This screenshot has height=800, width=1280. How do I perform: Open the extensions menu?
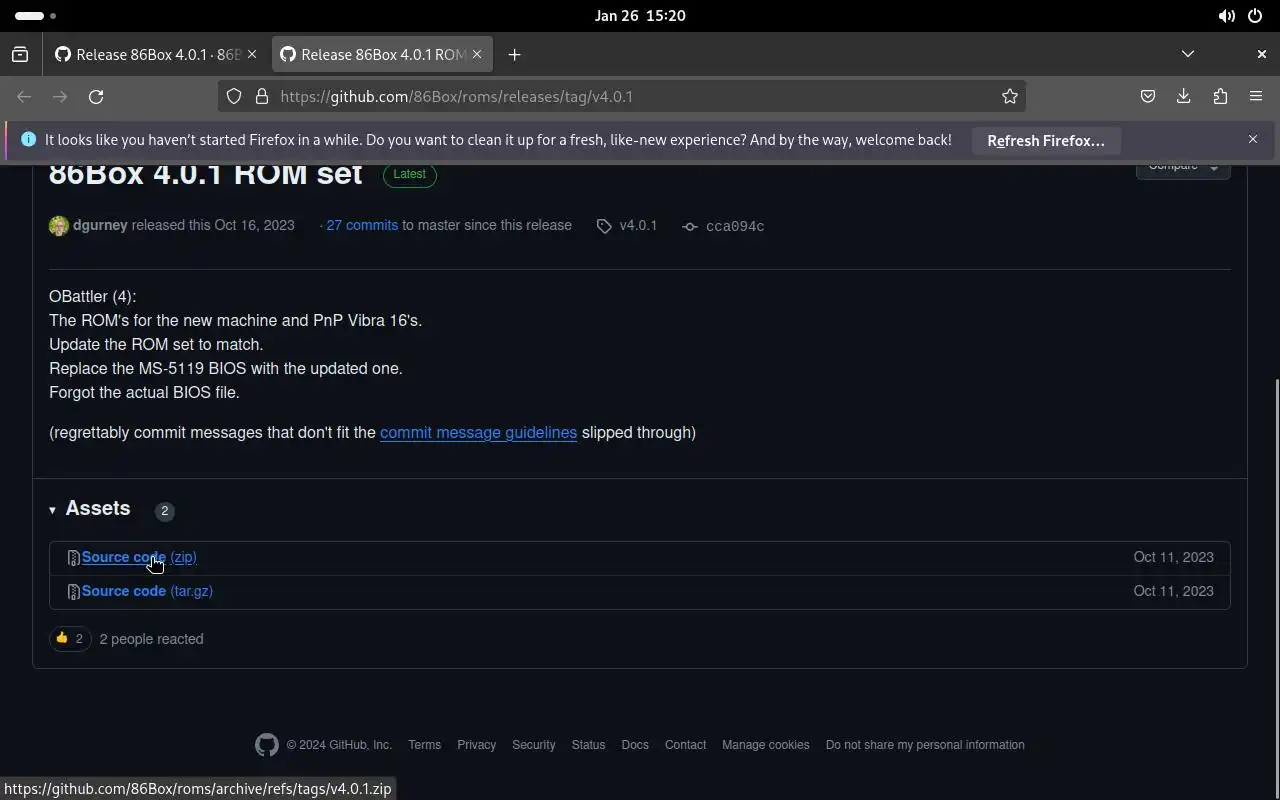click(1220, 97)
